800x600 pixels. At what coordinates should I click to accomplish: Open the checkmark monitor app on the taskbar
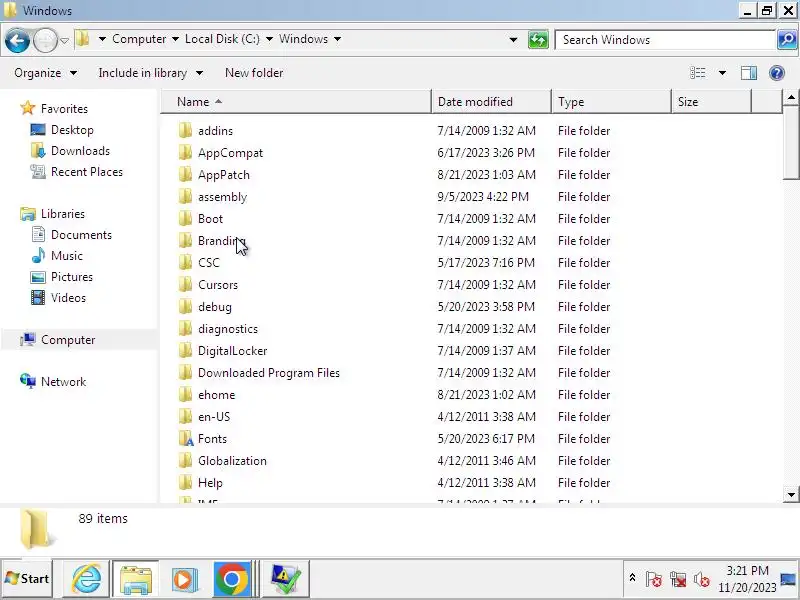pos(286,579)
